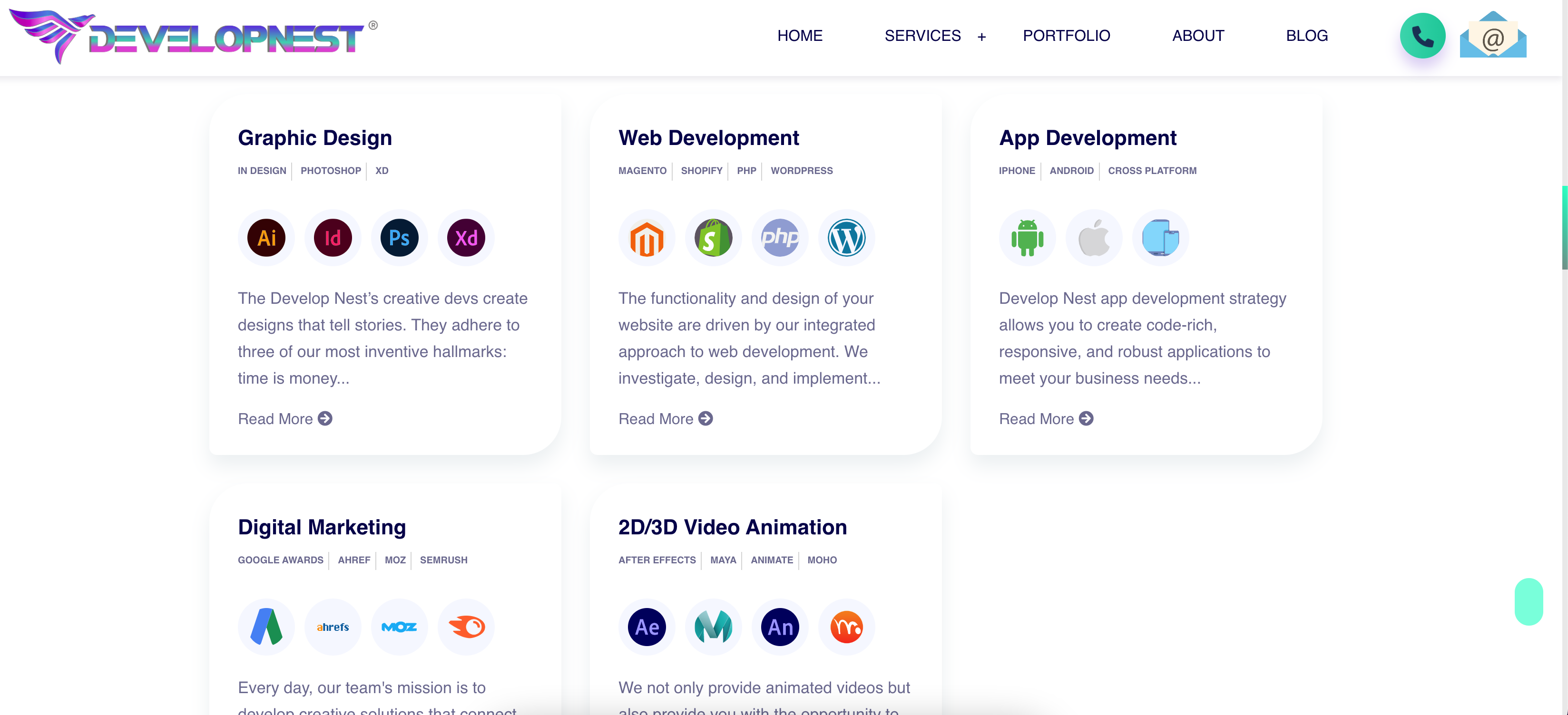1568x715 pixels.
Task: Click the Maya M logo icon
Action: click(x=714, y=627)
